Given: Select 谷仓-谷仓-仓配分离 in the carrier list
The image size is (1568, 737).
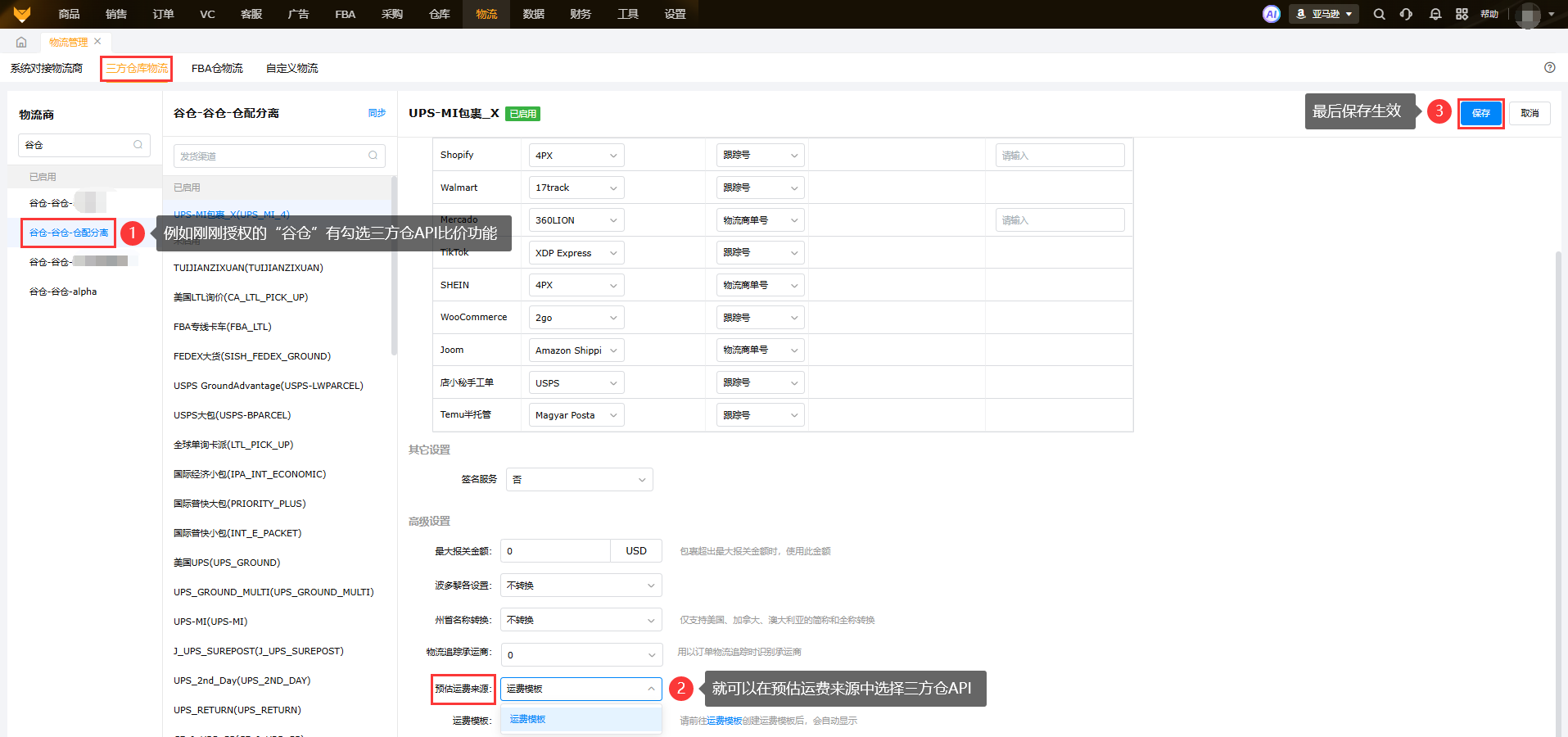Looking at the screenshot, I should pyautogui.click(x=69, y=233).
